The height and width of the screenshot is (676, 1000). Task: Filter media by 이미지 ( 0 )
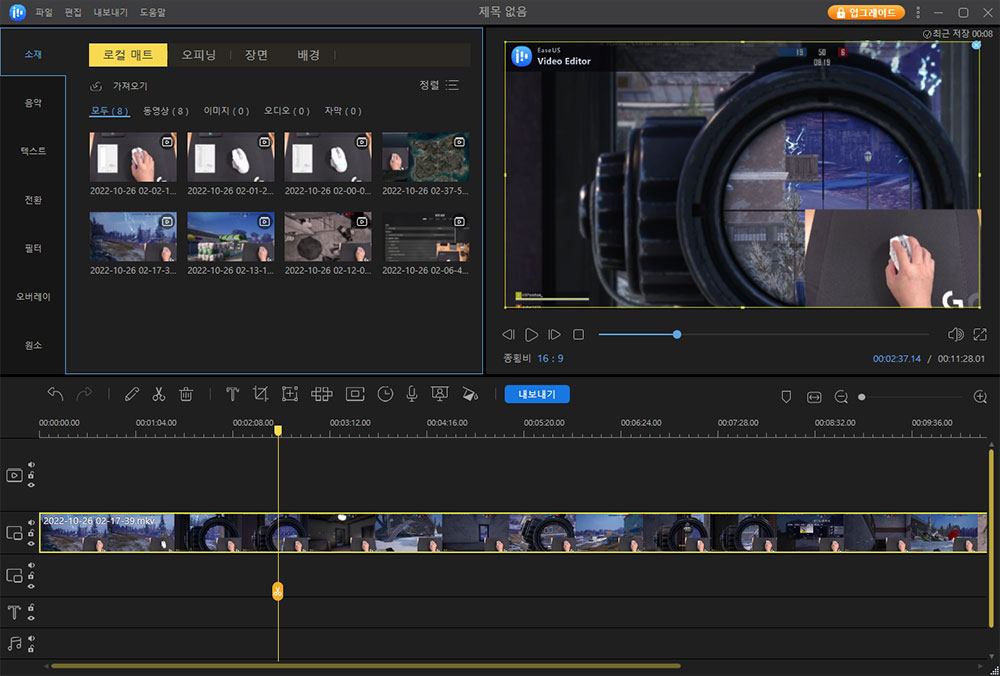[x=226, y=111]
